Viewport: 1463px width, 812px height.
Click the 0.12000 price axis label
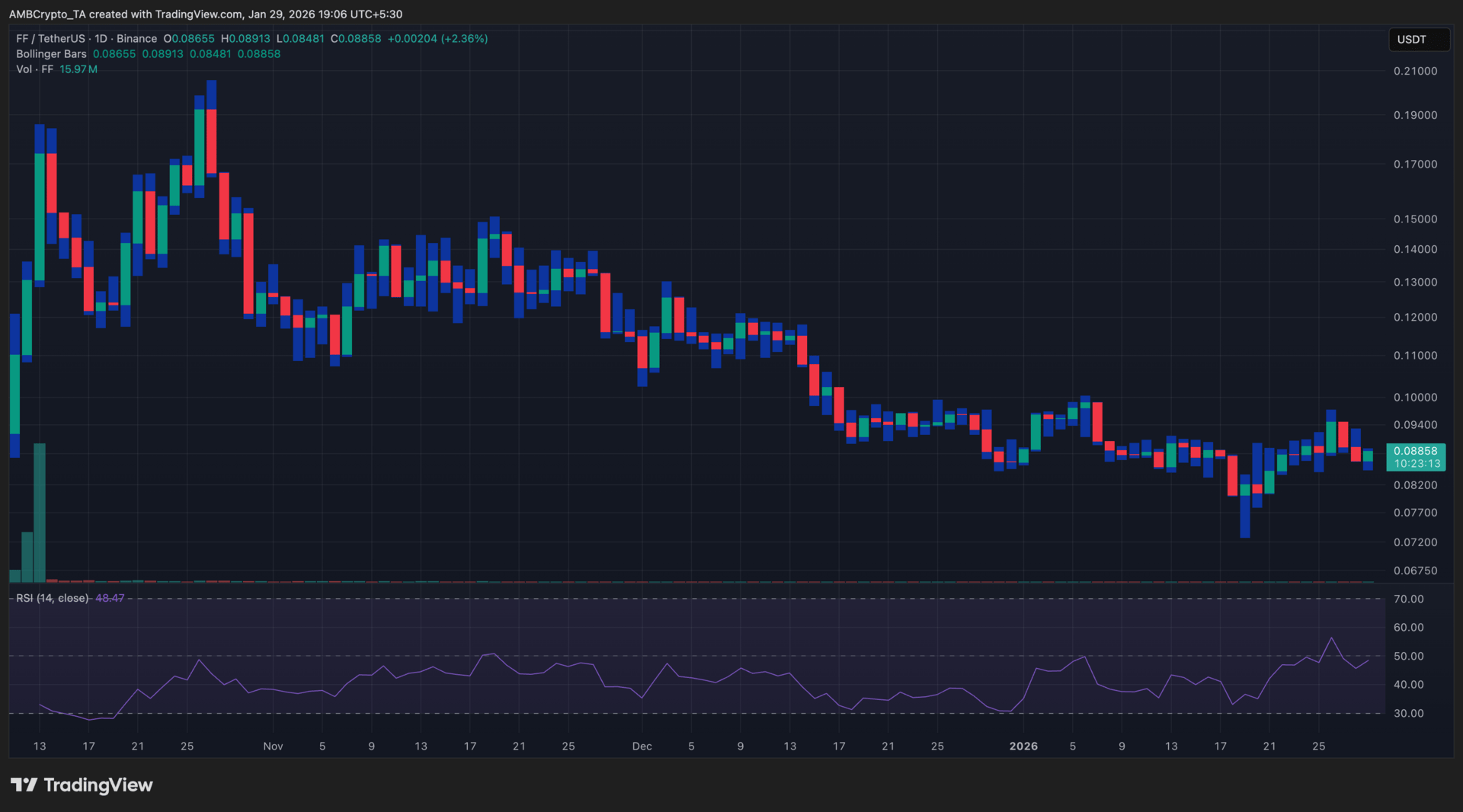tap(1415, 317)
